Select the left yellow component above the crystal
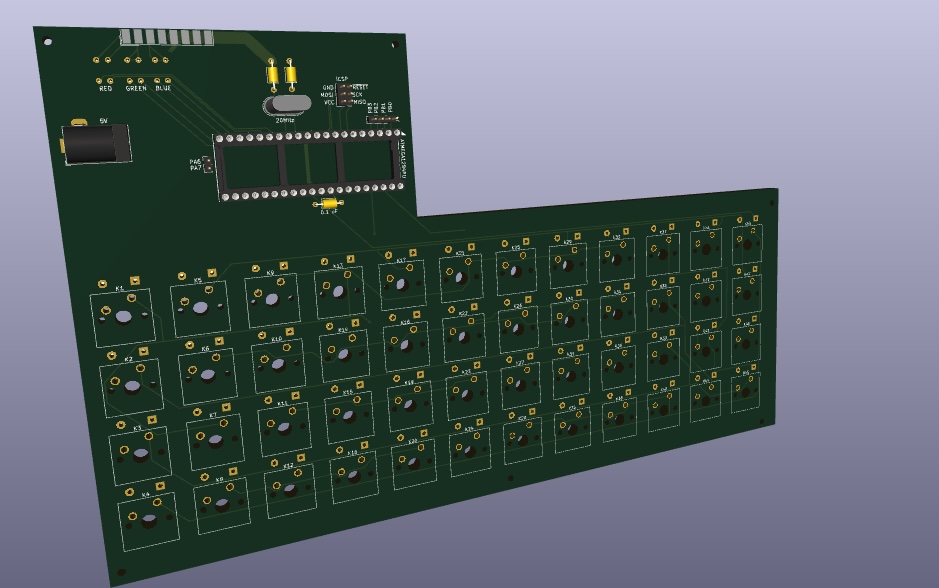 [272, 75]
